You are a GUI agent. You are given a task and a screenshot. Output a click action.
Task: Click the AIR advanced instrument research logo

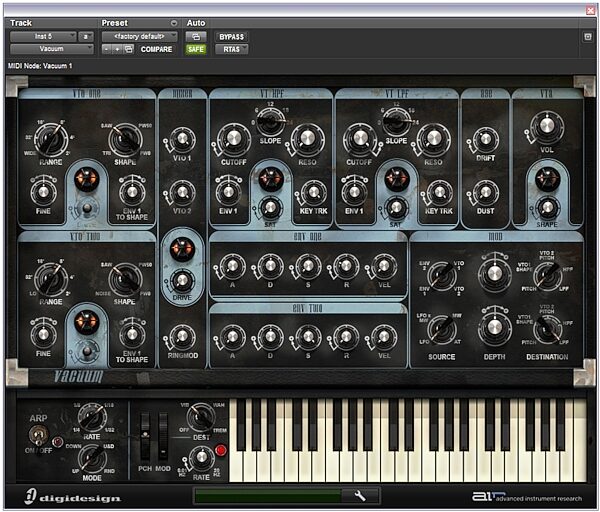click(527, 497)
